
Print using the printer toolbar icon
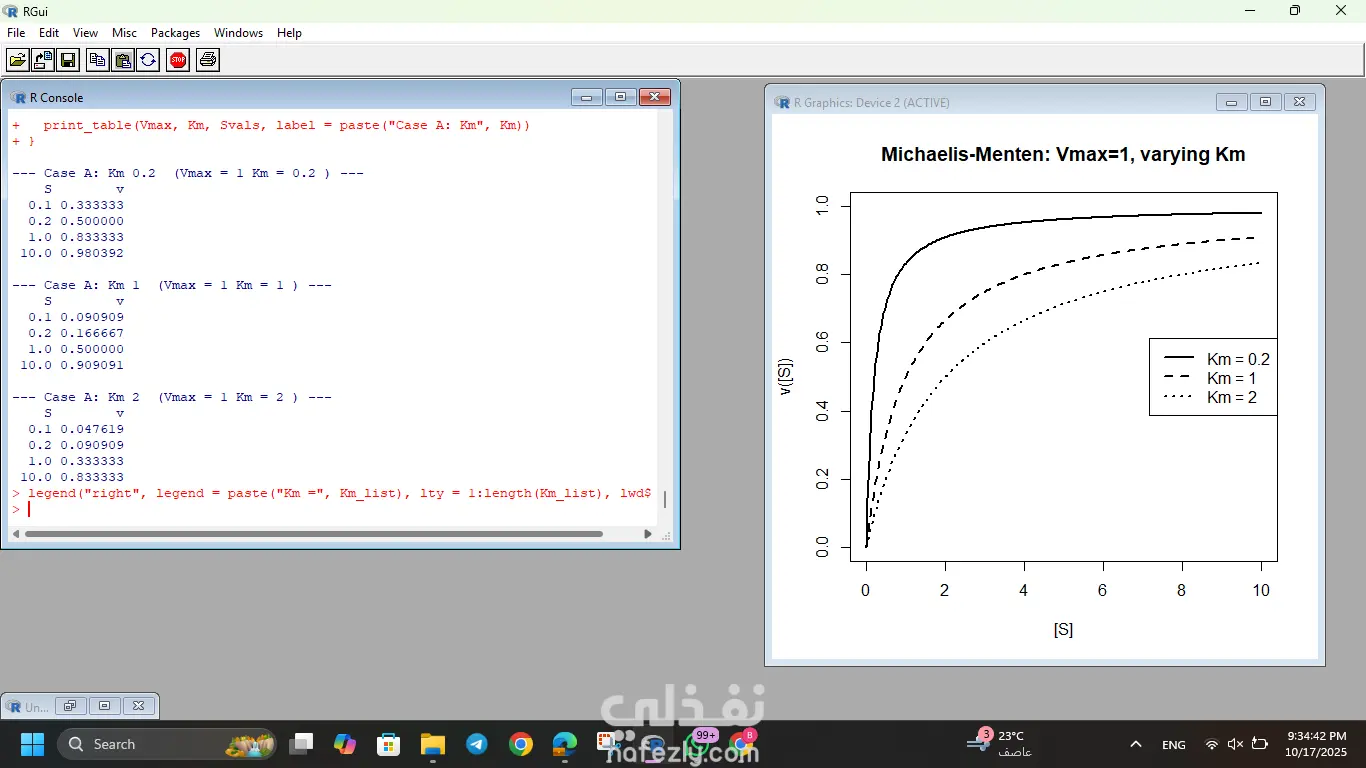(208, 60)
